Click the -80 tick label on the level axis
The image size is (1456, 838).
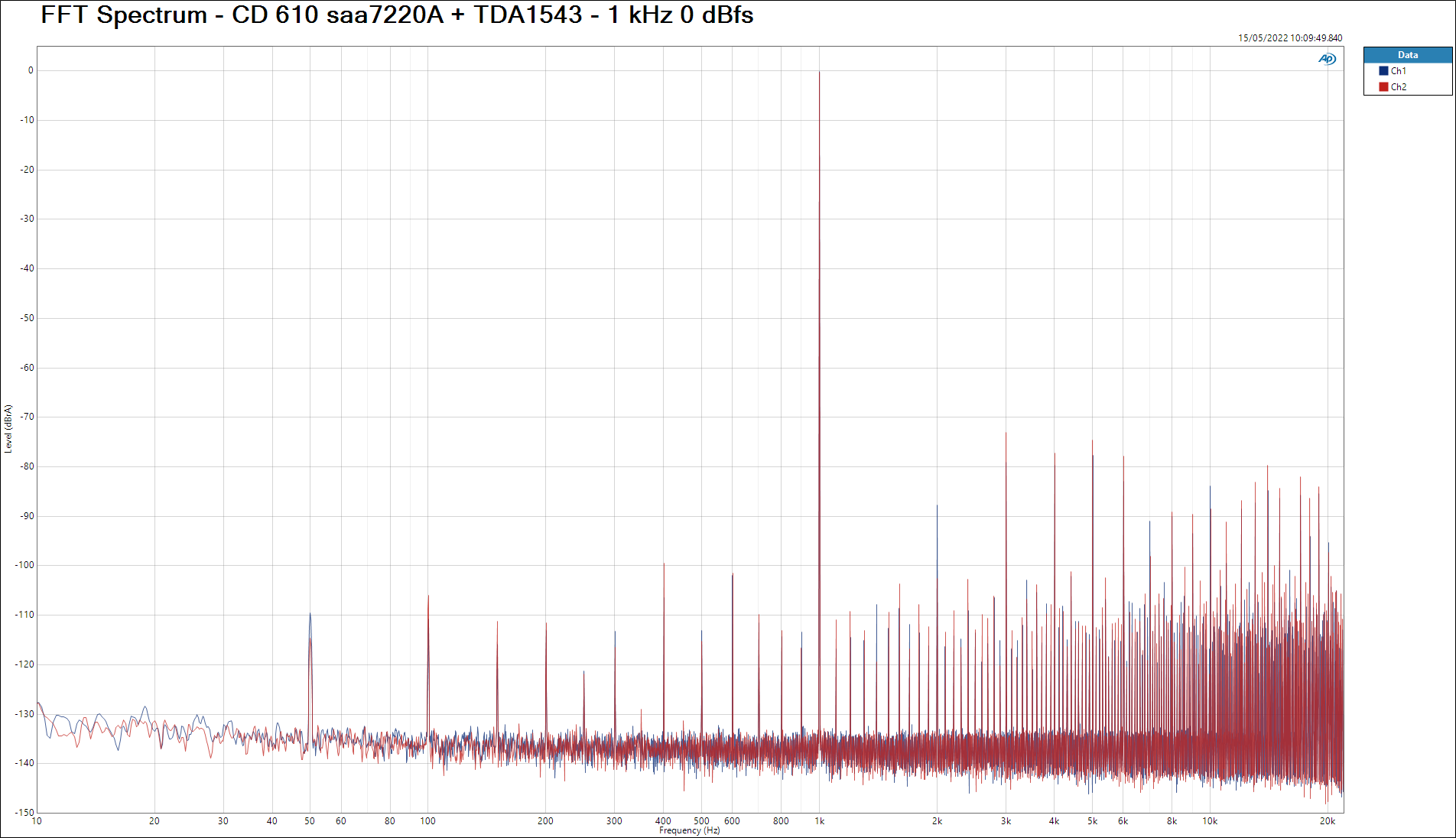click(x=28, y=466)
